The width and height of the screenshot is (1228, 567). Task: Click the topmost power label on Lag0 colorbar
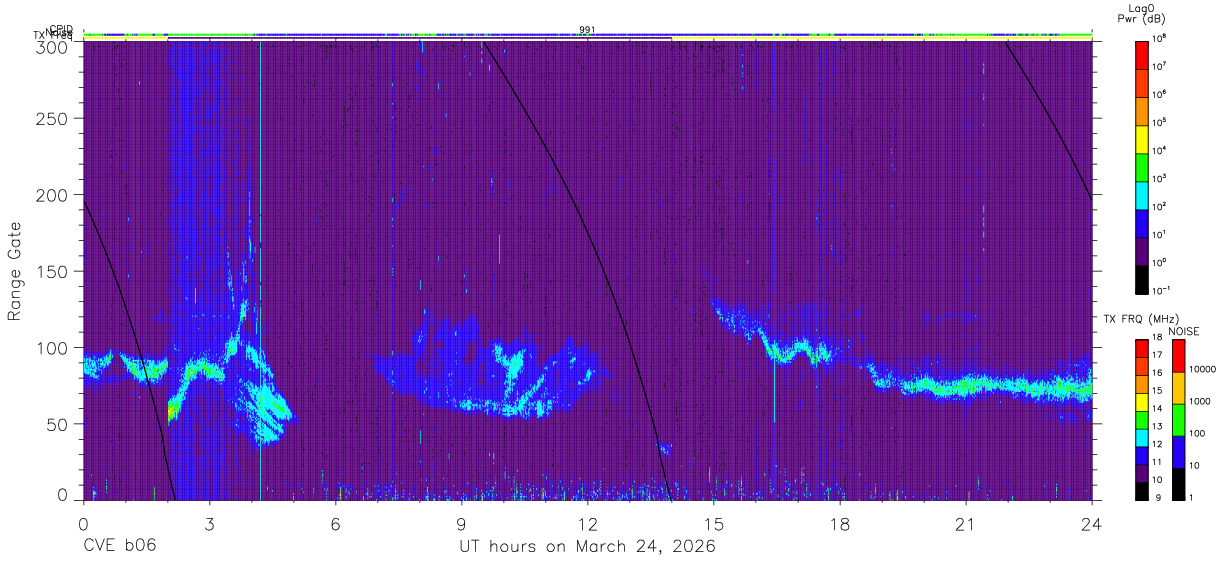pos(1159,39)
